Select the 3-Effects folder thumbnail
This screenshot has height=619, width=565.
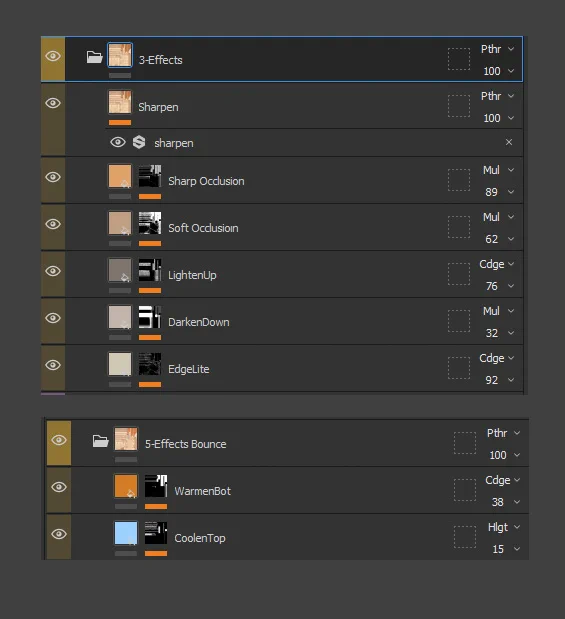120,55
